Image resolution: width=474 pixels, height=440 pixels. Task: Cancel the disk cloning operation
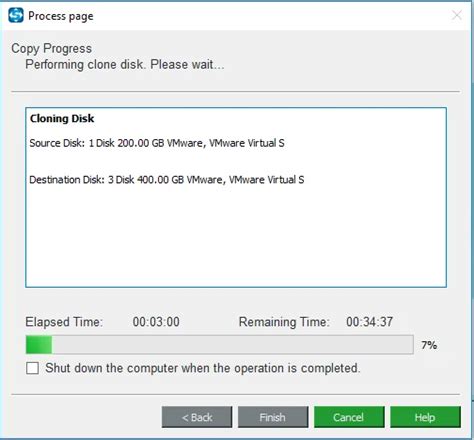[x=349, y=417]
